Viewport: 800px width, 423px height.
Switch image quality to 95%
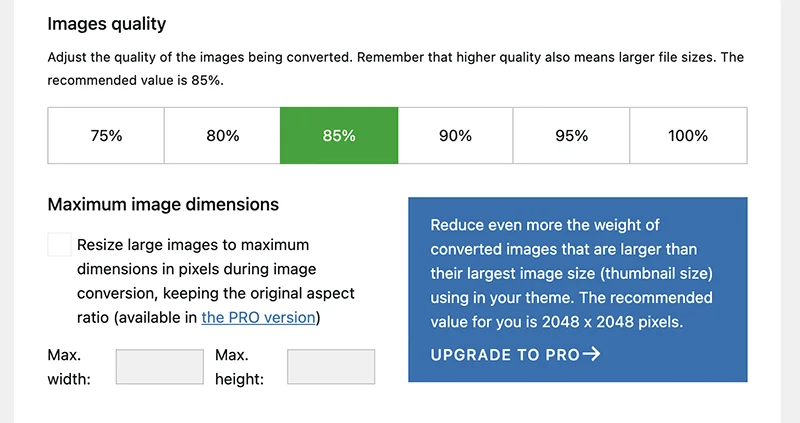(571, 136)
